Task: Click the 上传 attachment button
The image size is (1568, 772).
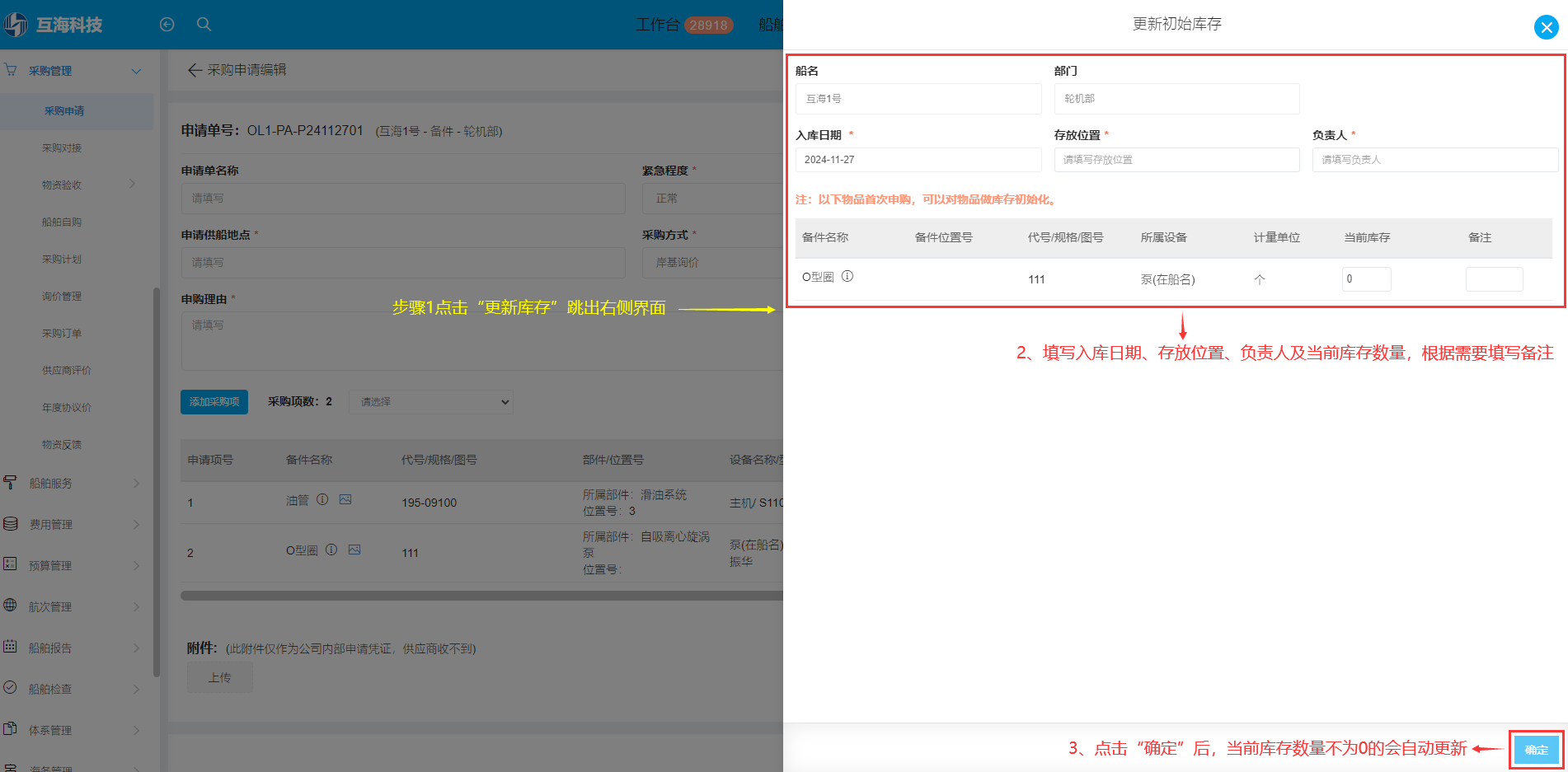Action: pyautogui.click(x=219, y=677)
